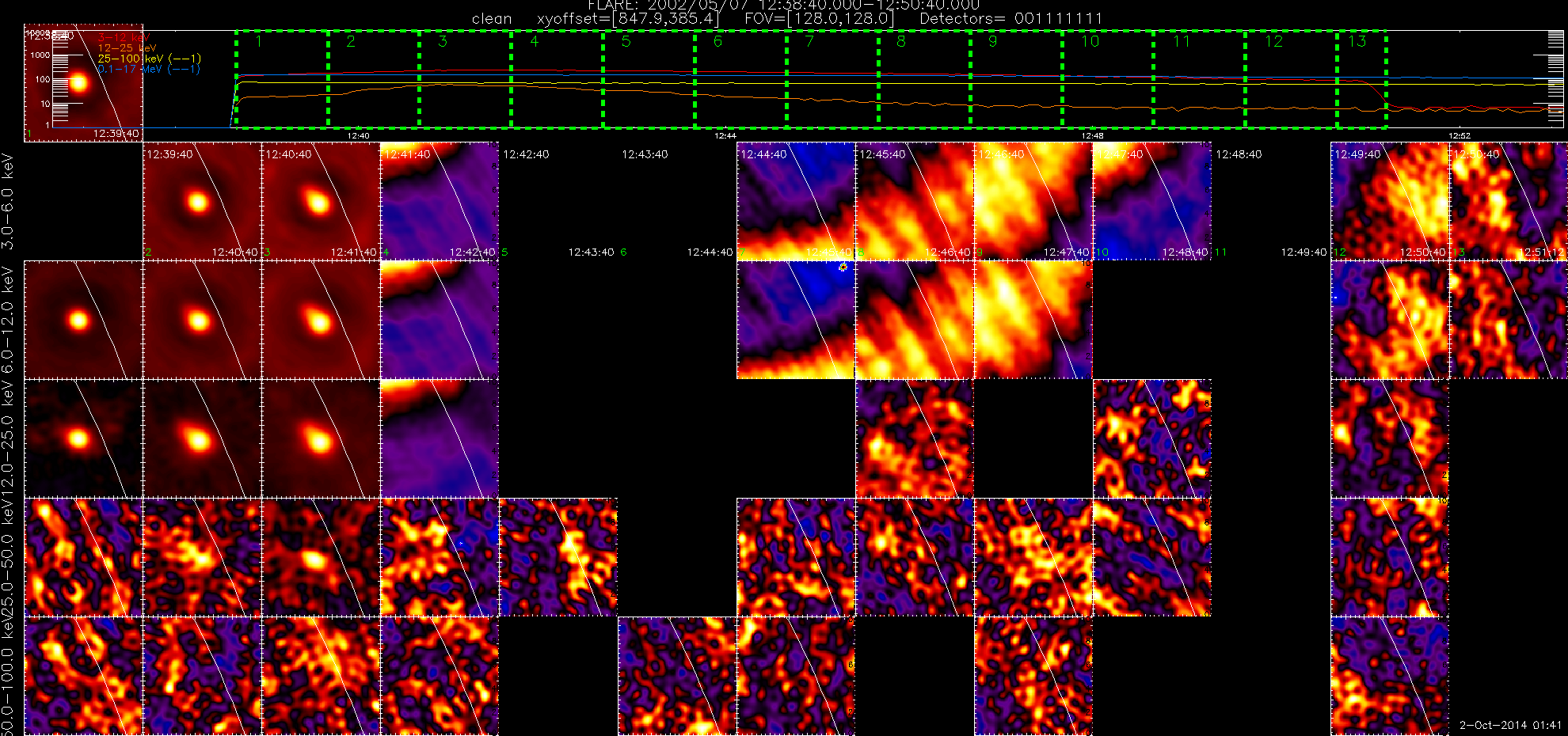Viewport: 1568px width, 736px height.
Task: Select the 3.0-6.0 keV image at 12:41:40
Action: 440,201
